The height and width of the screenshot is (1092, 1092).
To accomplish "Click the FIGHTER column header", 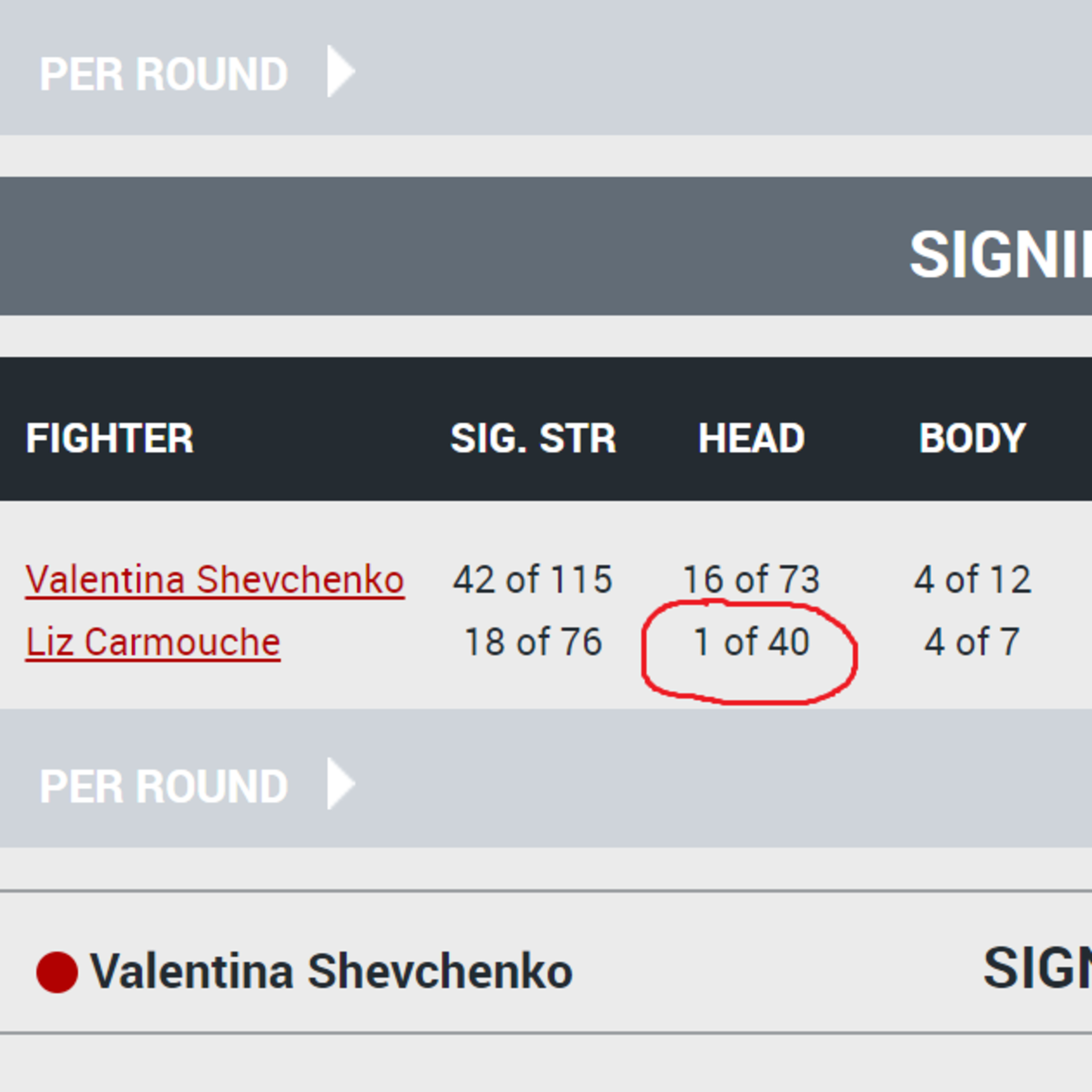I will [x=110, y=438].
